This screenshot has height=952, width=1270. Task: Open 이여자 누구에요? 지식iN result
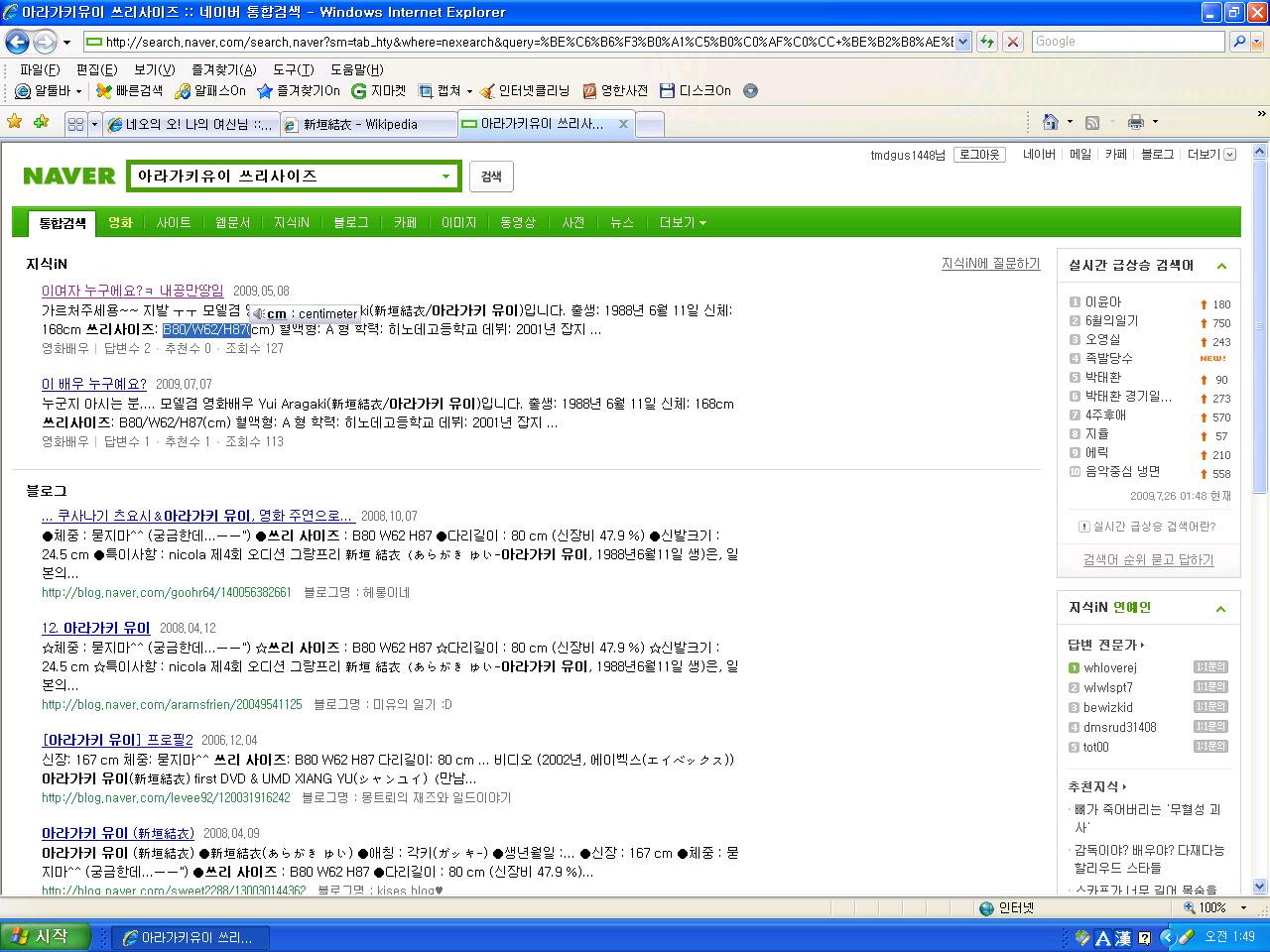click(133, 291)
